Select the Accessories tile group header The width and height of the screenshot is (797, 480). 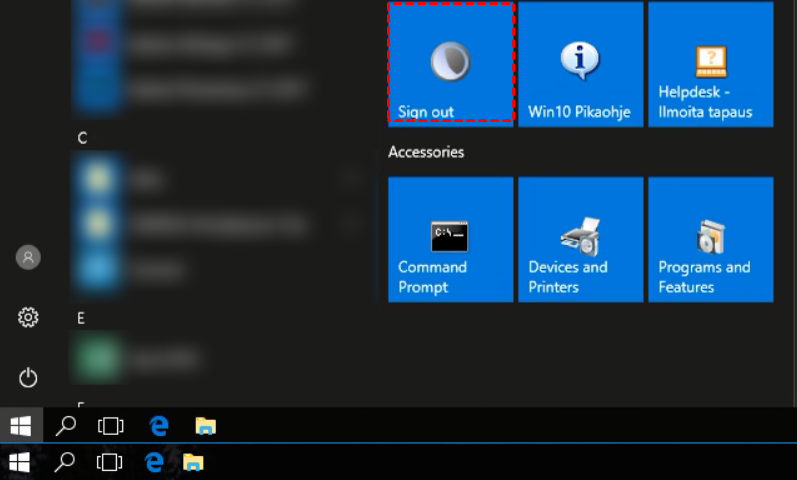[426, 152]
